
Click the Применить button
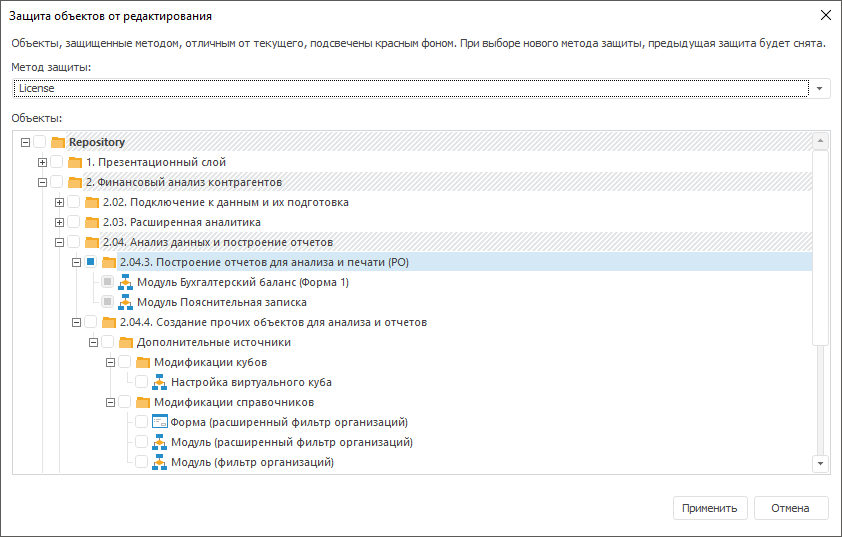(710, 508)
